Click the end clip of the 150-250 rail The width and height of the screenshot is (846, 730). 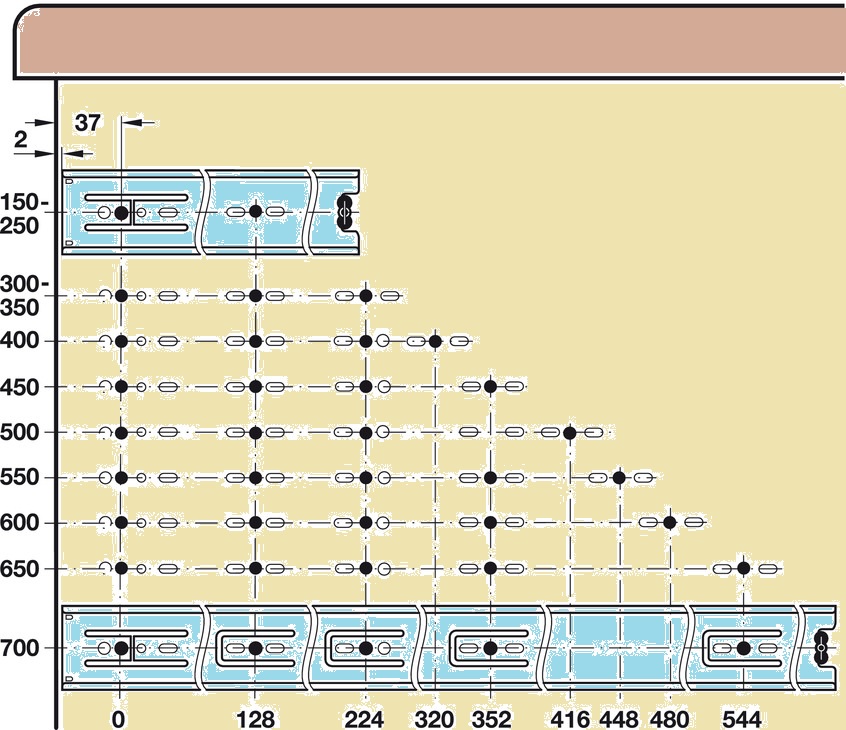point(345,212)
